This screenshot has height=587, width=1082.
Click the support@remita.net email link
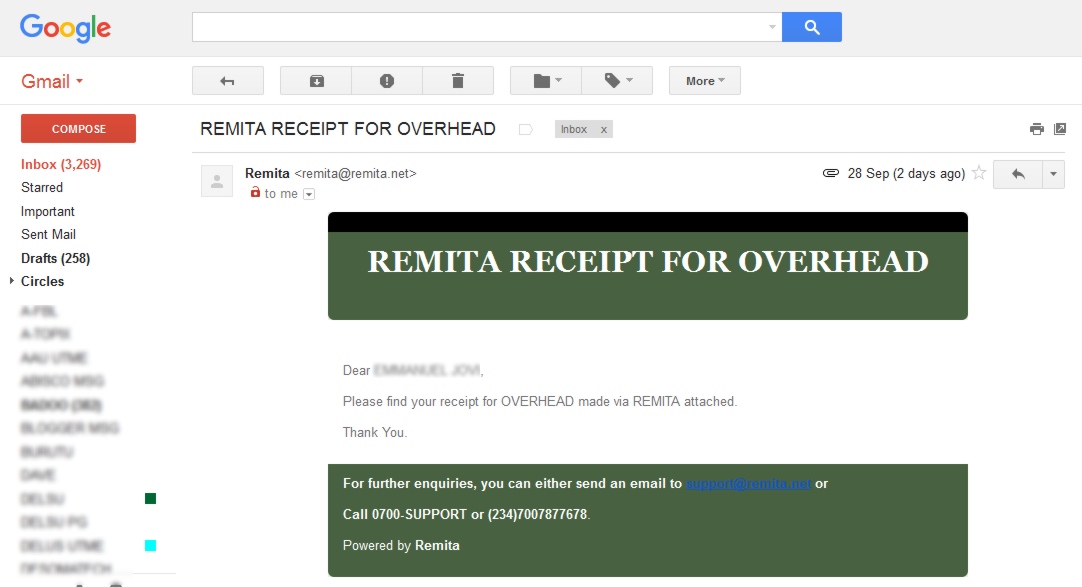(748, 484)
